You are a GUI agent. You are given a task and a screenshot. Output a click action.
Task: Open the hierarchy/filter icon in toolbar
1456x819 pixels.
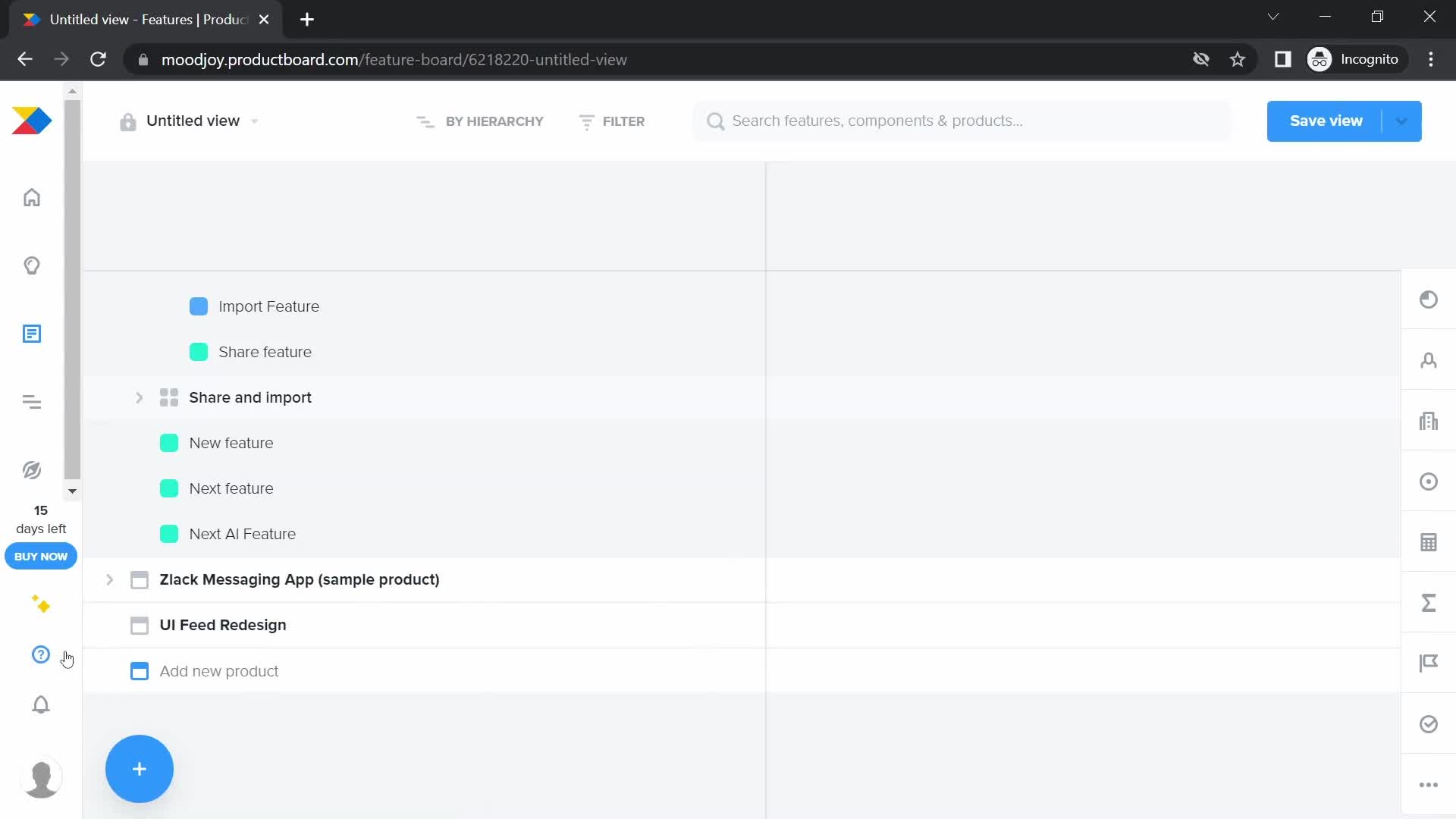coord(425,121)
